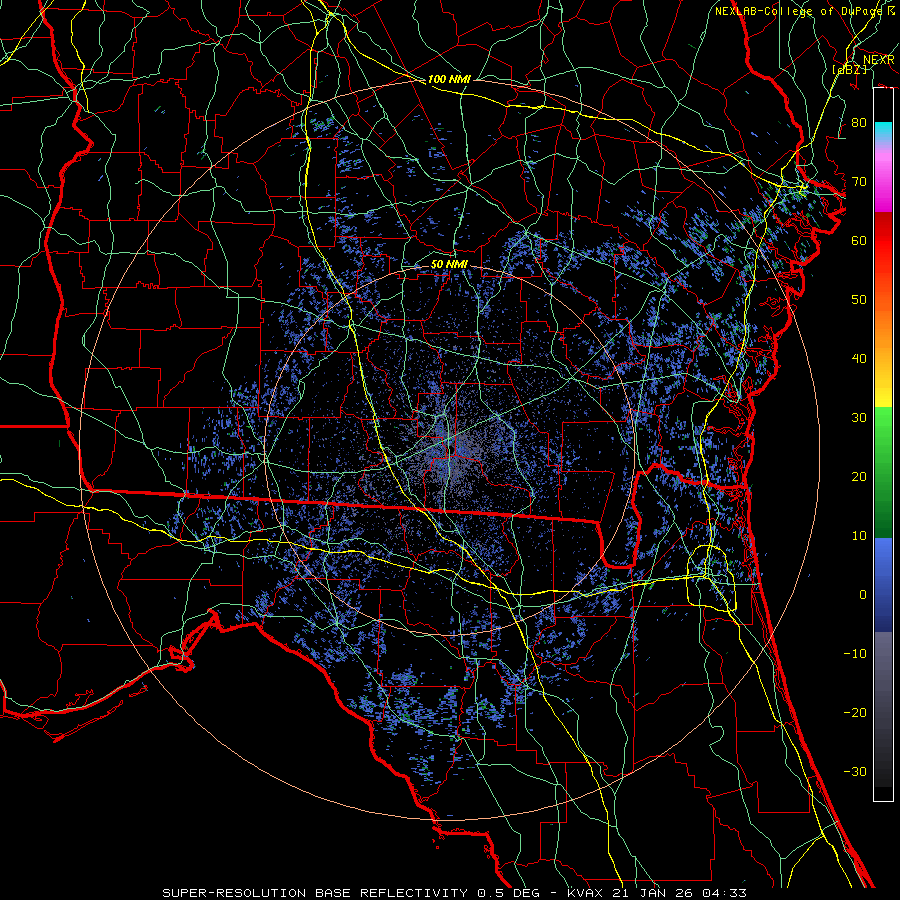Click the -30 value on the color scale

855,771
